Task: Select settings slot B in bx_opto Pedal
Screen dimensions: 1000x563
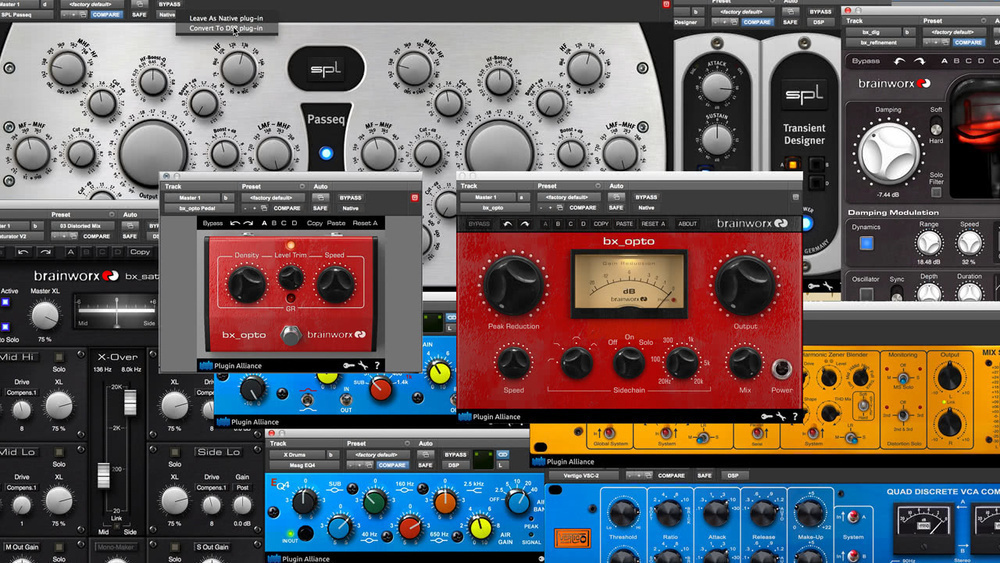Action: point(274,223)
